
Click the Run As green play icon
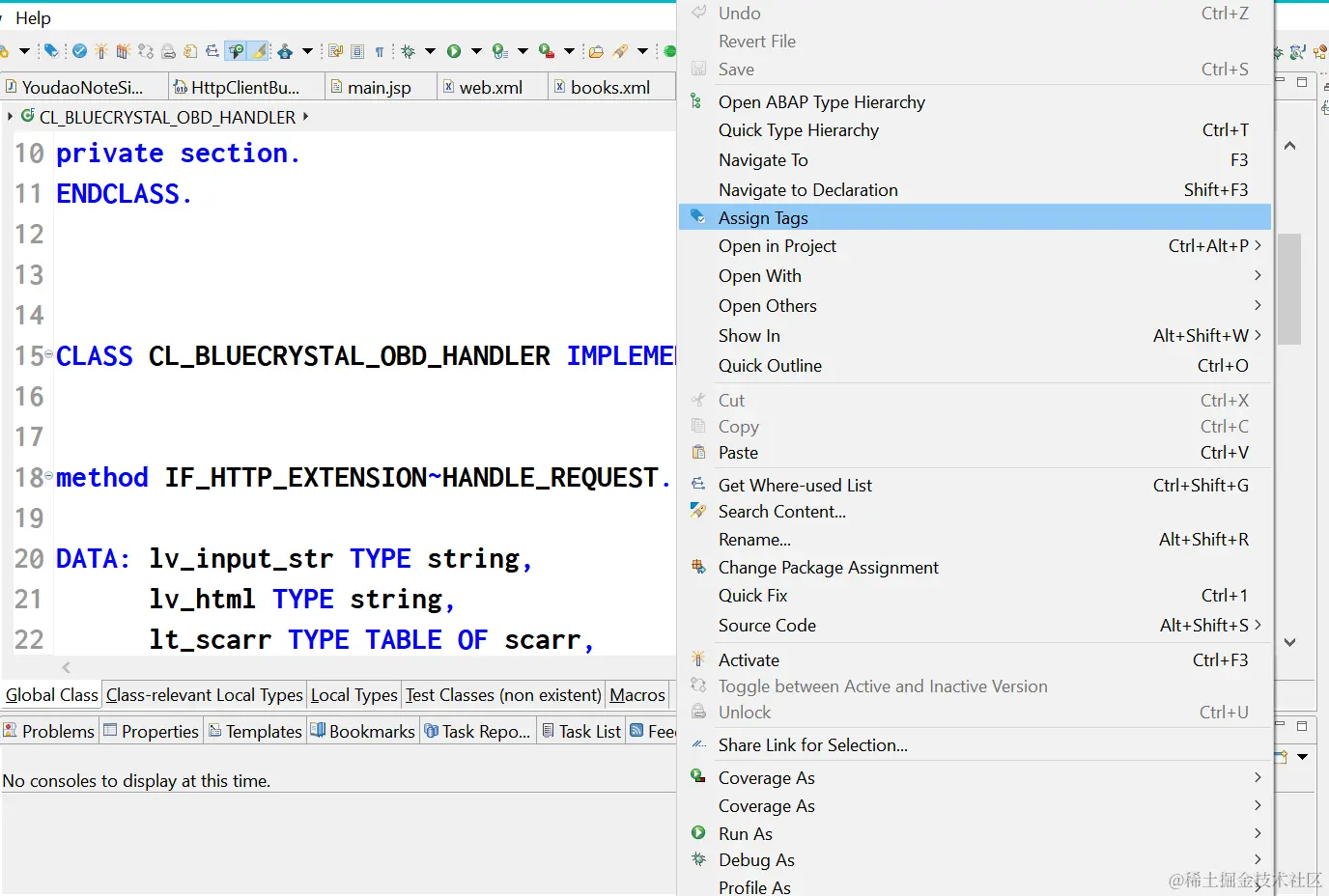[x=698, y=832]
